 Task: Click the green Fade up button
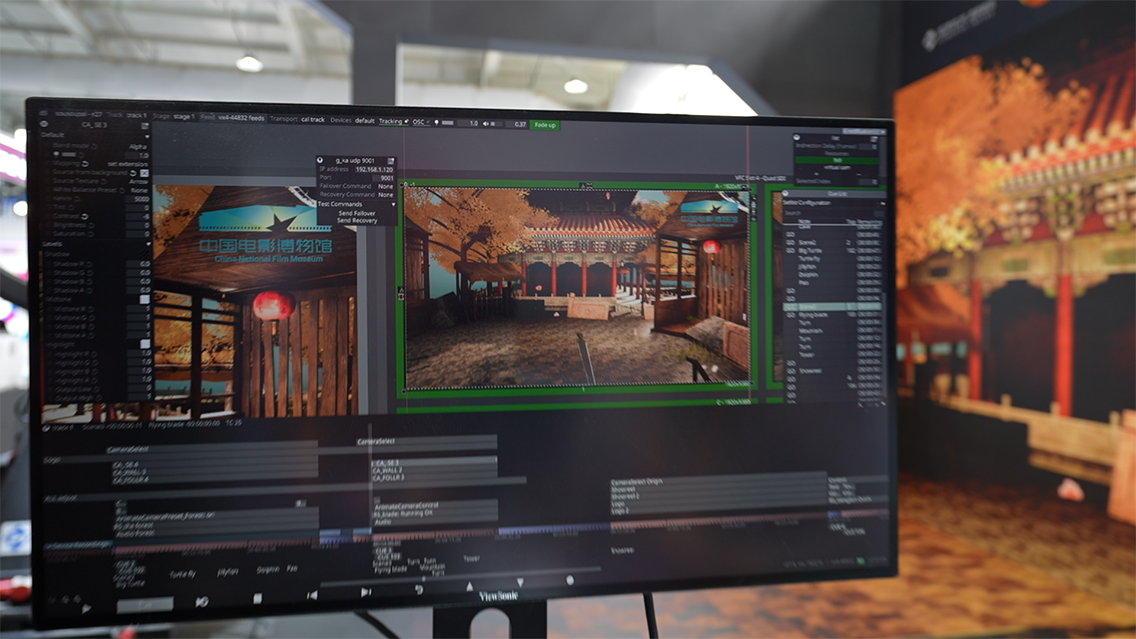(x=545, y=125)
